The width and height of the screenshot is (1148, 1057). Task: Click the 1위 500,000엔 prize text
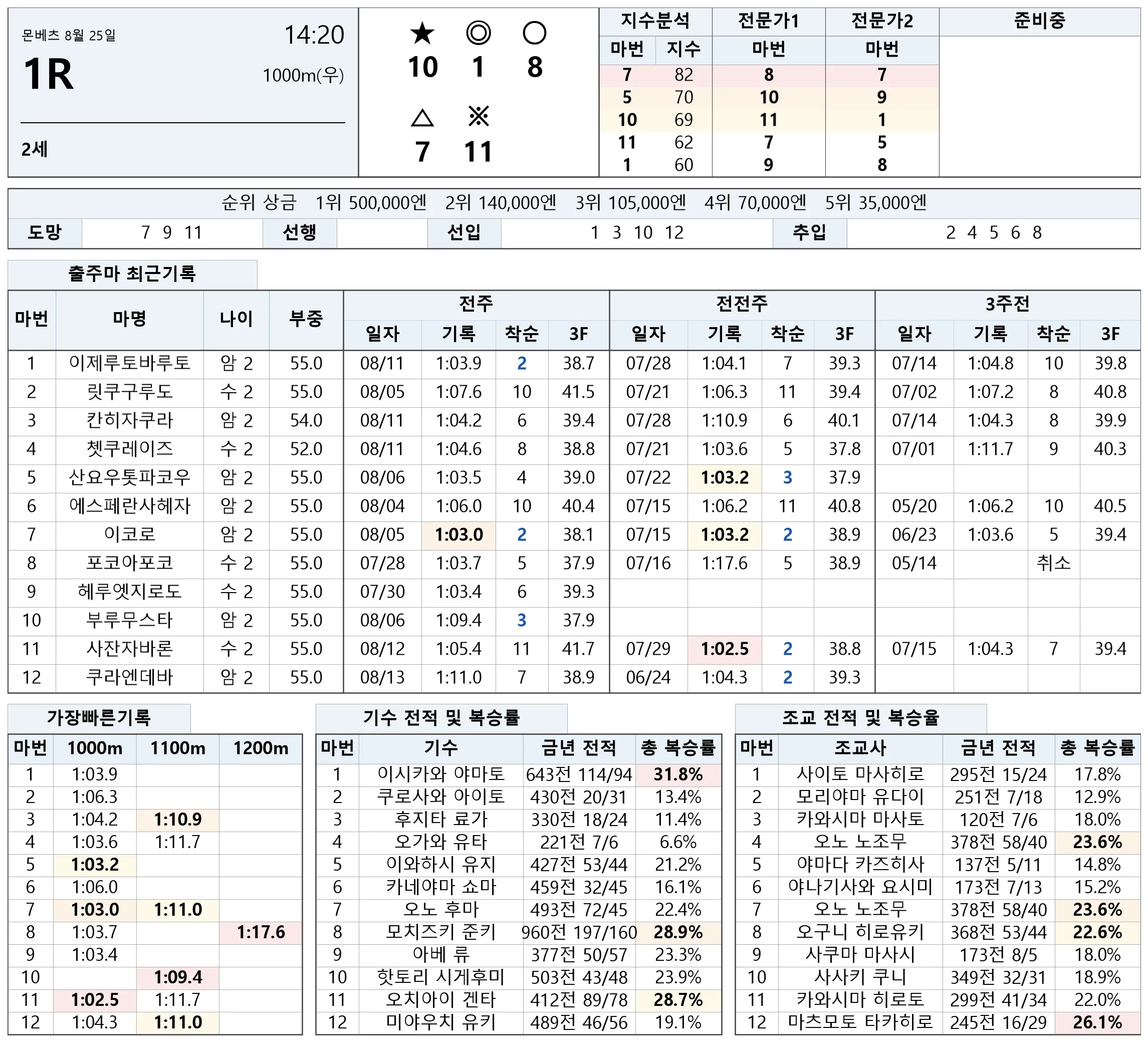coord(371,203)
